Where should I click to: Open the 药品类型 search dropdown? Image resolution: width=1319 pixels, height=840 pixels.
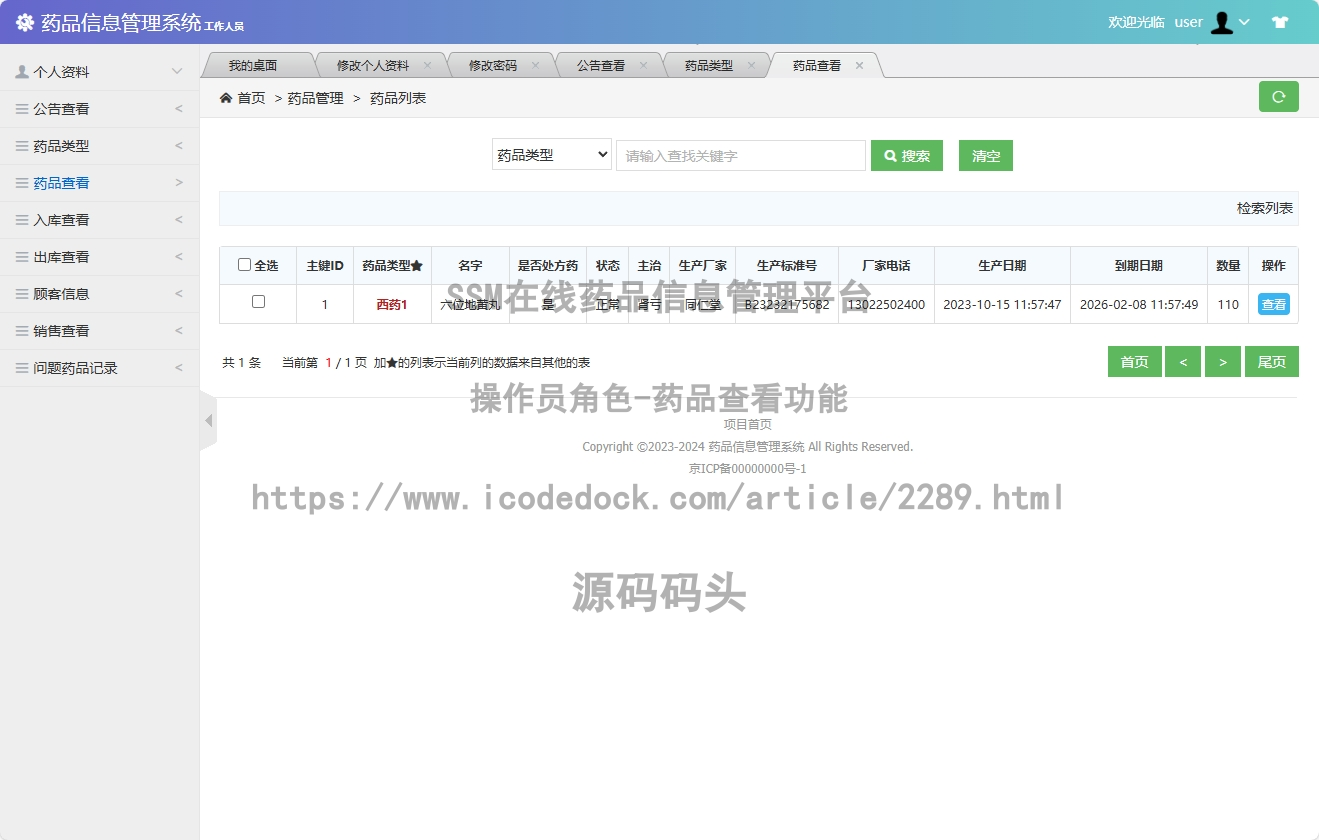click(552, 155)
